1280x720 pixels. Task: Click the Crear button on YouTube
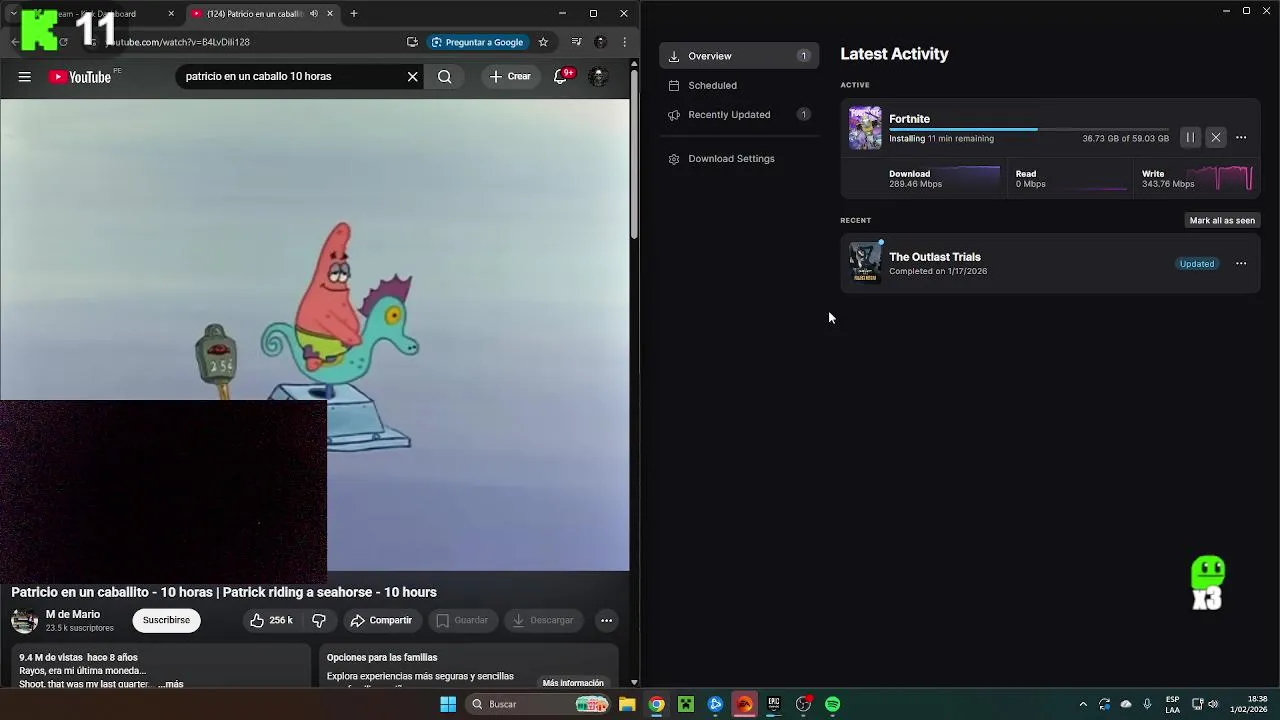pyautogui.click(x=511, y=77)
